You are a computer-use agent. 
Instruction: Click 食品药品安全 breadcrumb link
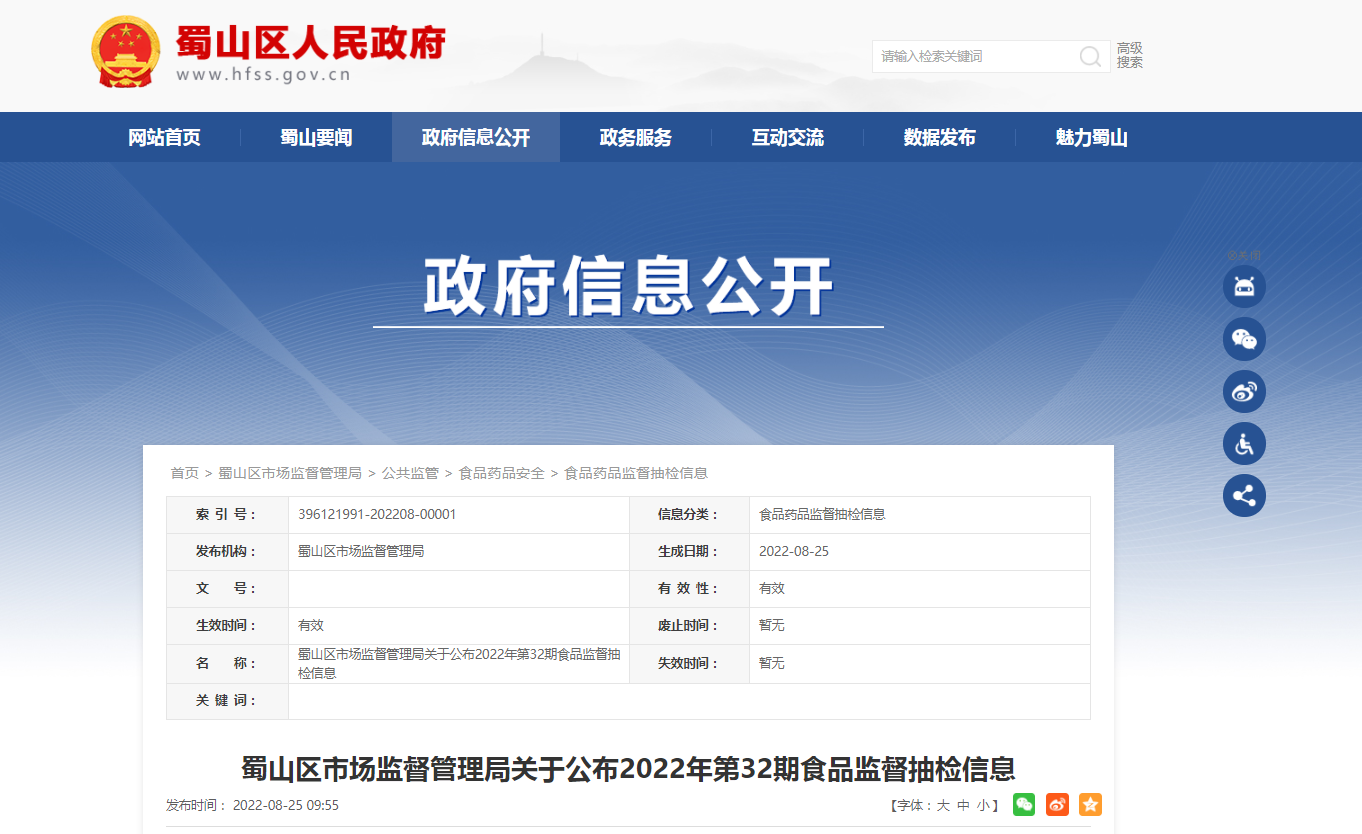(502, 473)
